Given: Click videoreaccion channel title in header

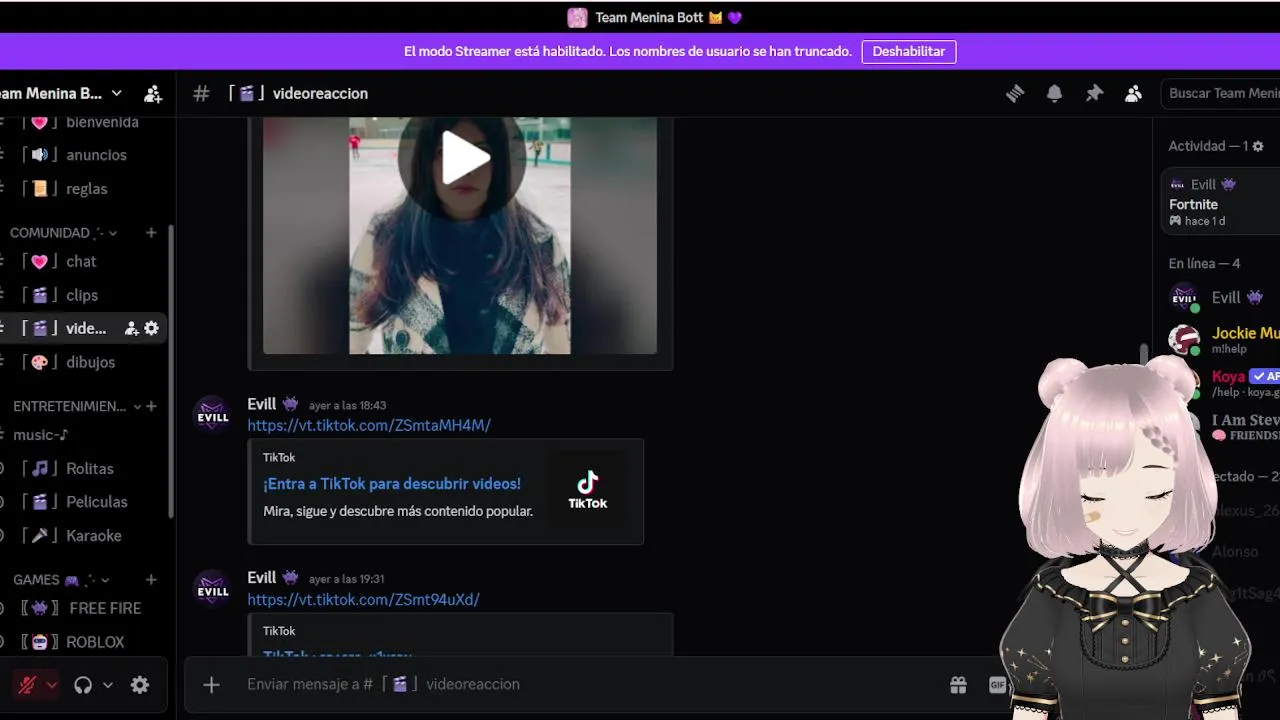Looking at the screenshot, I should 320,93.
